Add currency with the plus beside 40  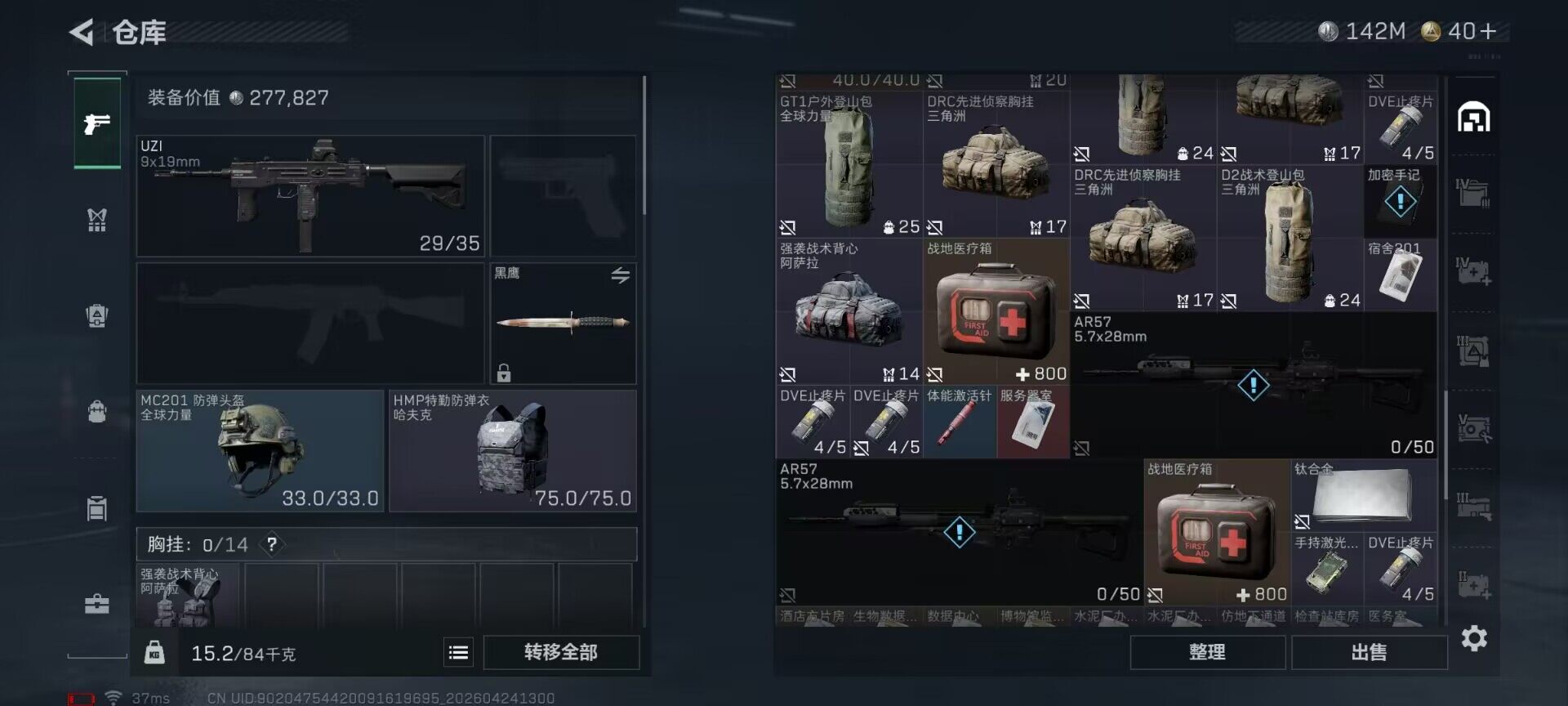(x=1488, y=31)
